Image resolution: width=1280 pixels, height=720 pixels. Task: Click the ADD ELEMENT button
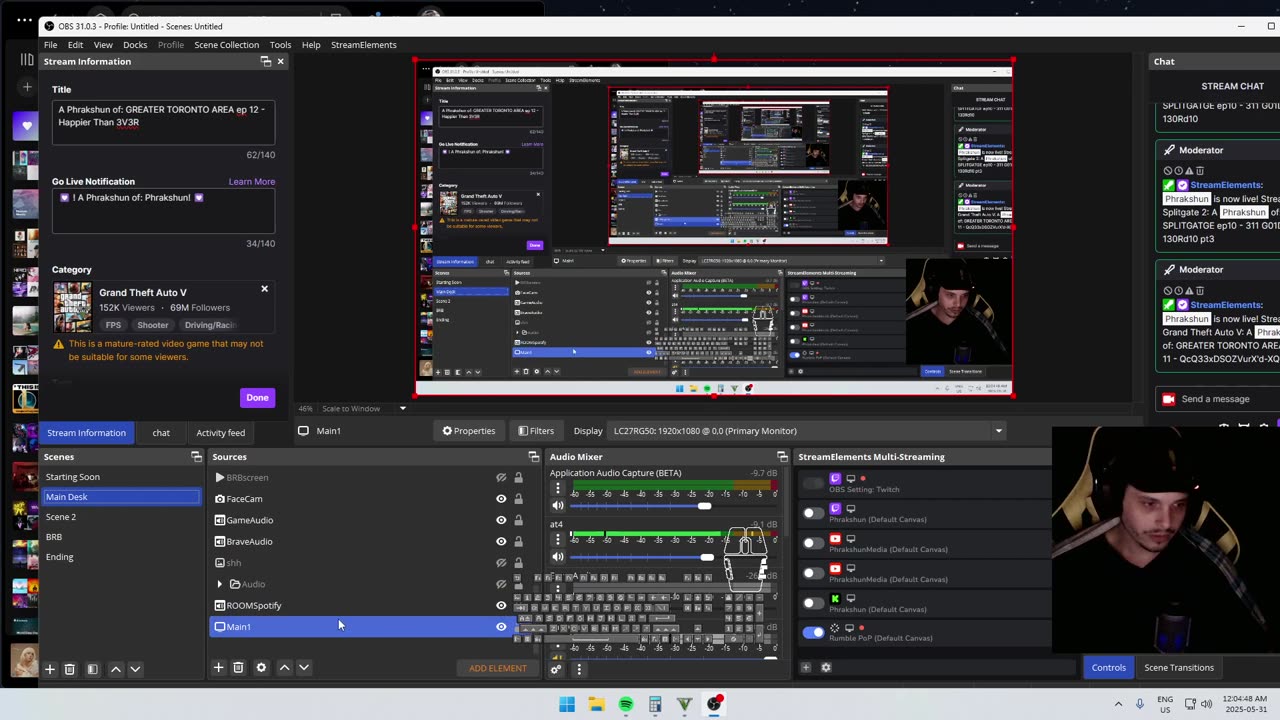click(498, 668)
